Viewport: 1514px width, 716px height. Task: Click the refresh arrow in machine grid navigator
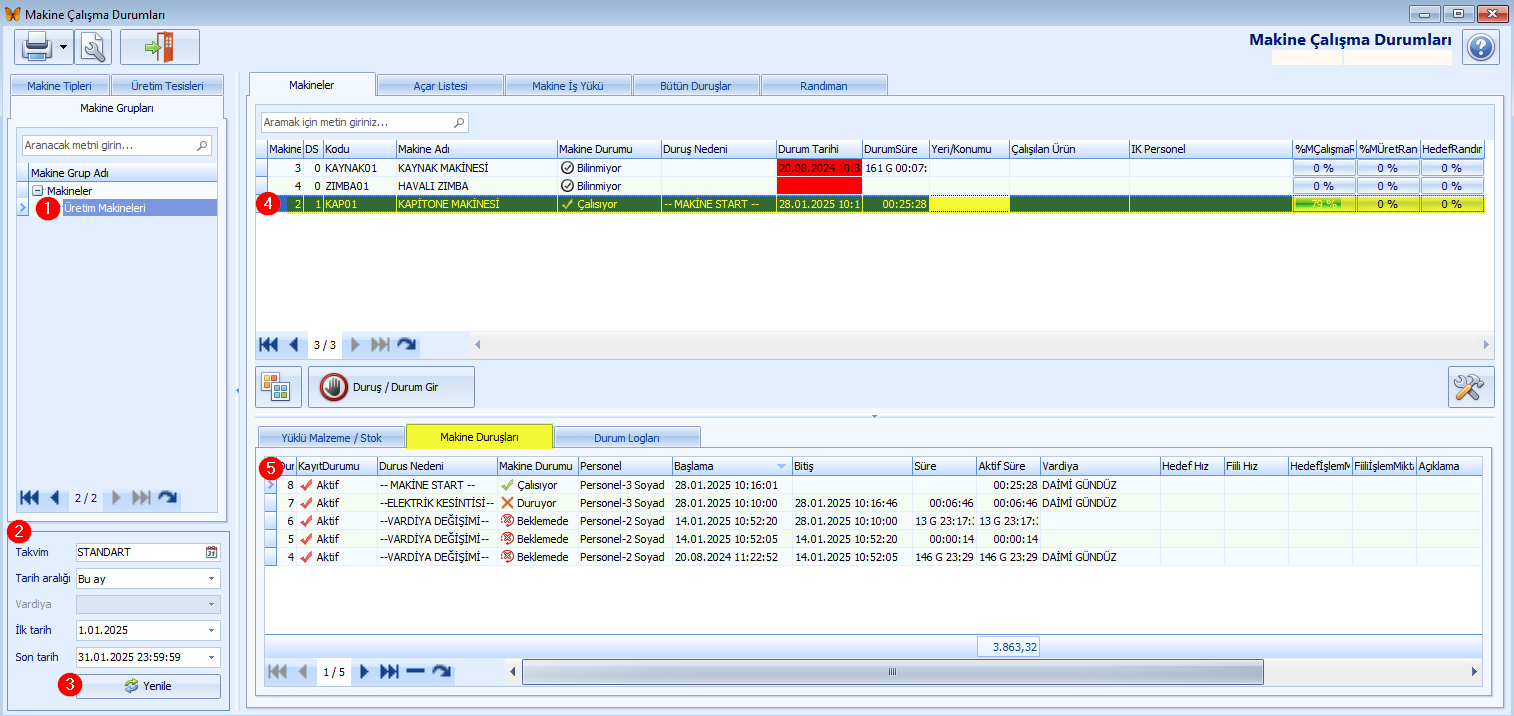point(406,344)
